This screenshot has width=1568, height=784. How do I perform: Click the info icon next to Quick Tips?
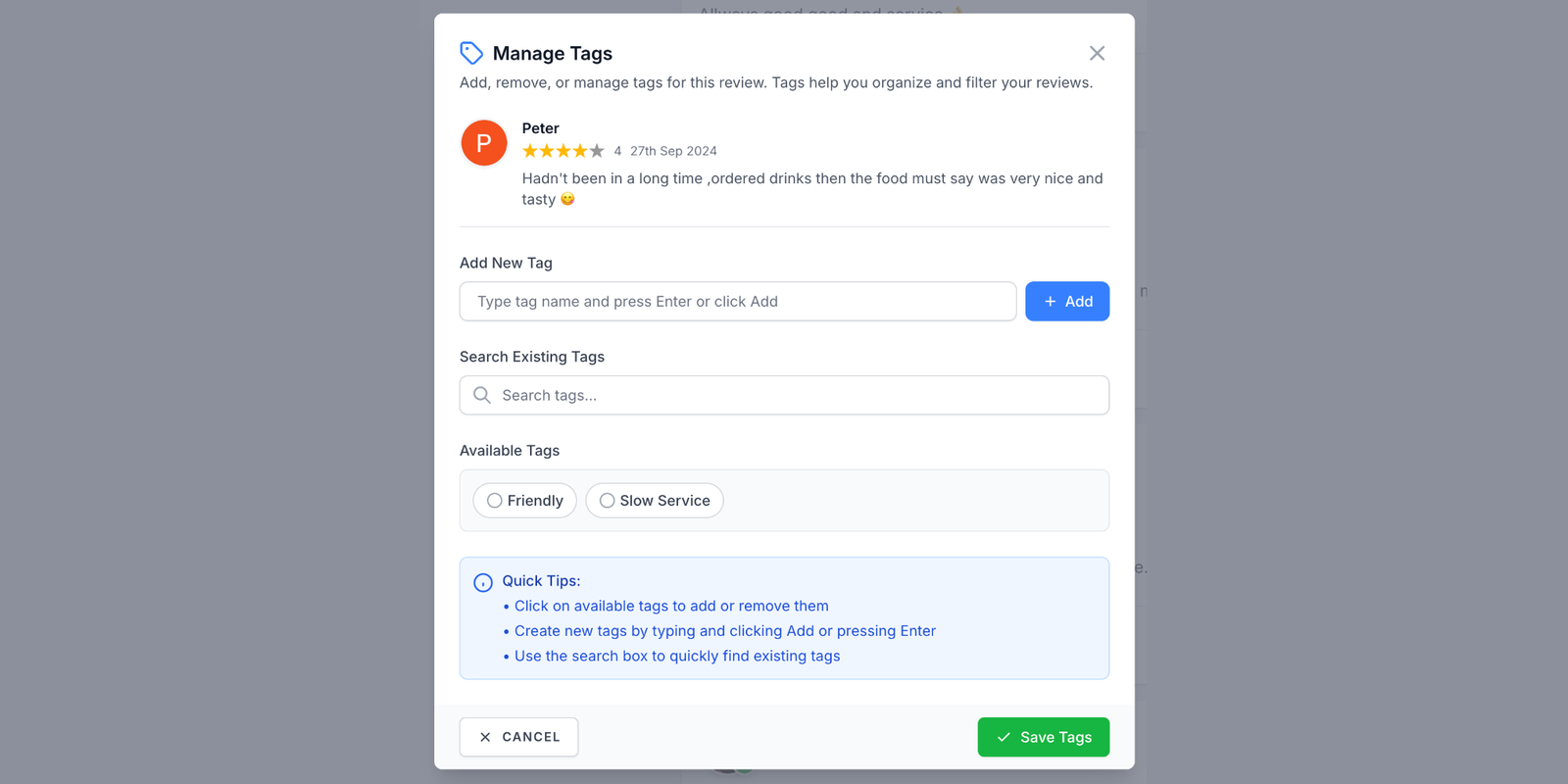coord(483,583)
